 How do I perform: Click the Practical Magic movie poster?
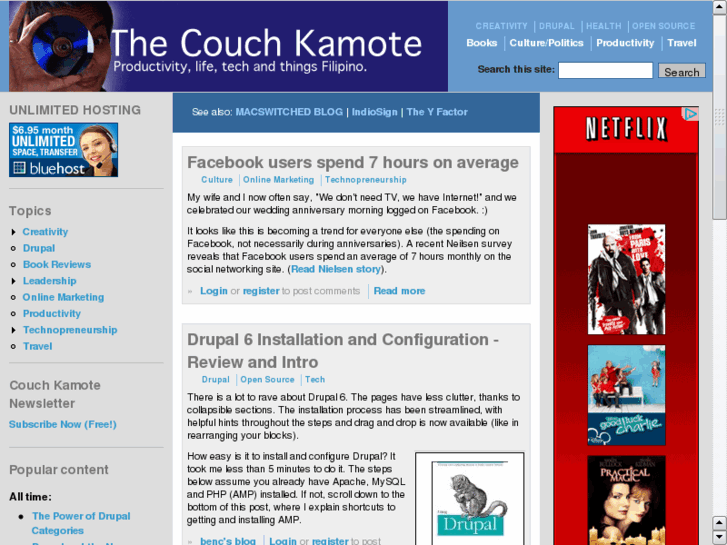tap(626, 500)
